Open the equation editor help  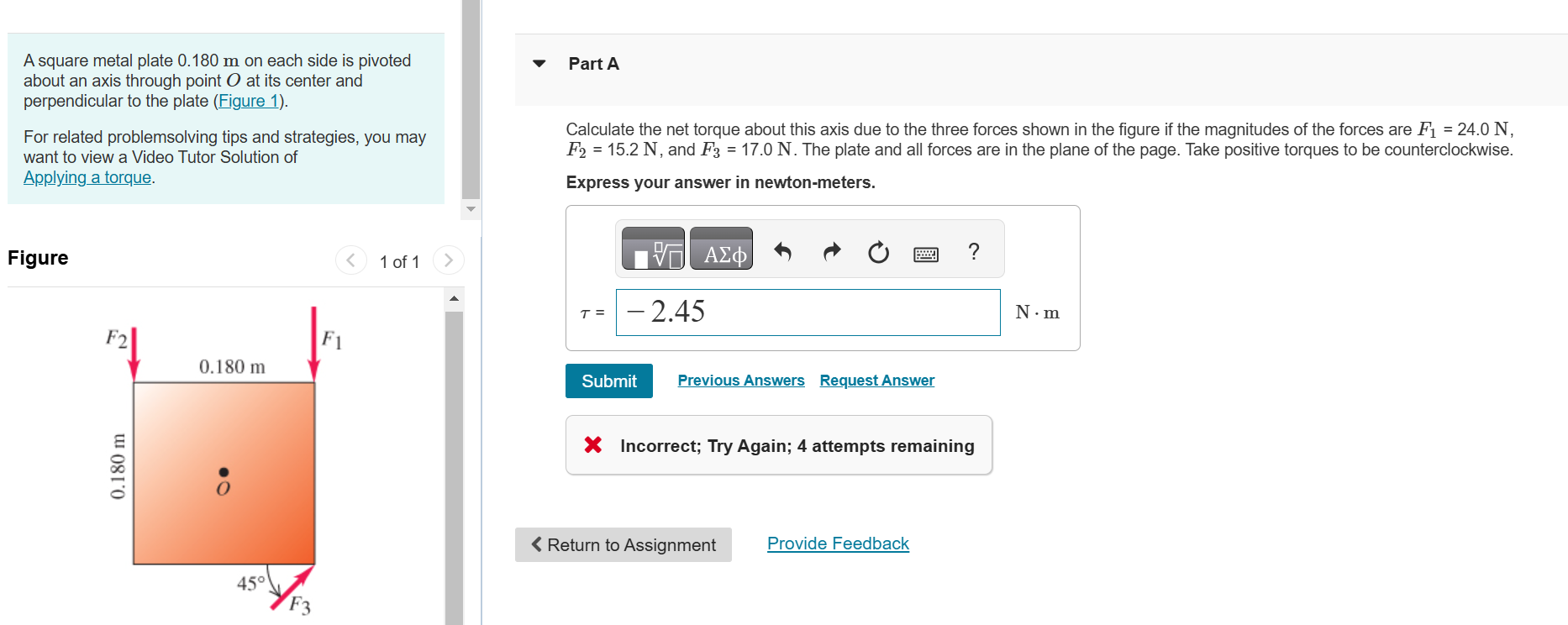973,251
